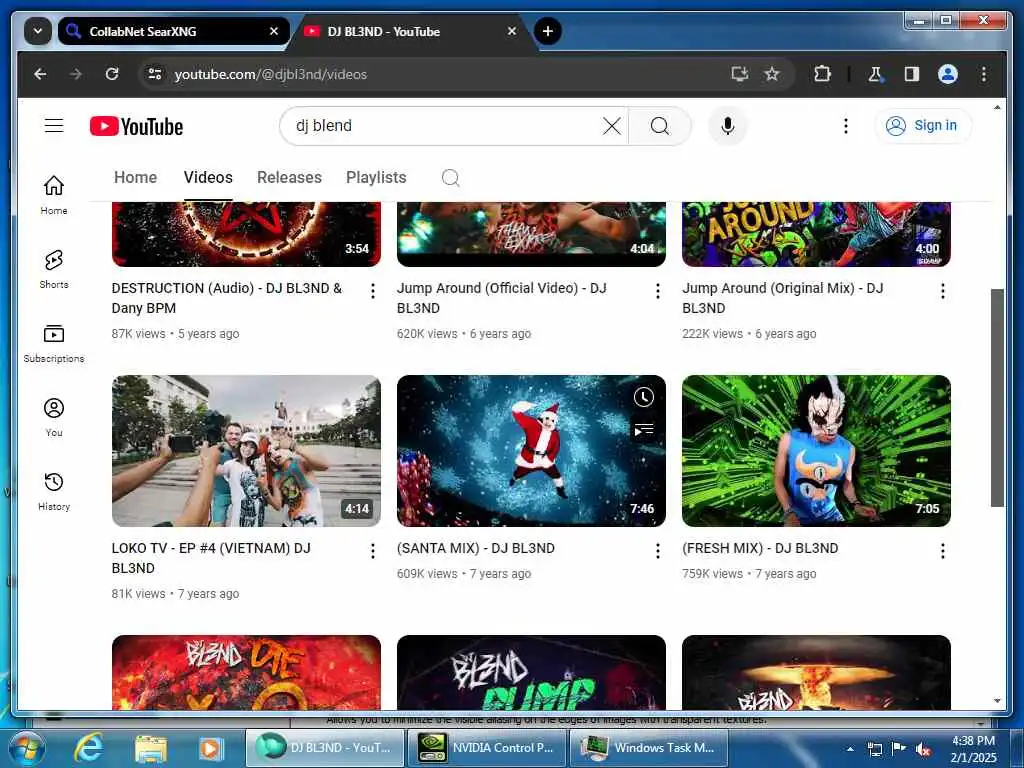
Task: Play the LOKO TV Vietnam thumbnail
Action: [246, 451]
